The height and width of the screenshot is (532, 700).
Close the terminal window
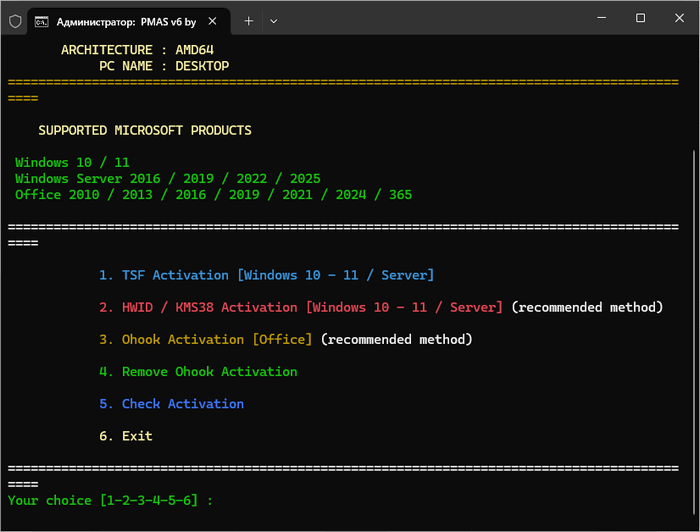tap(679, 18)
